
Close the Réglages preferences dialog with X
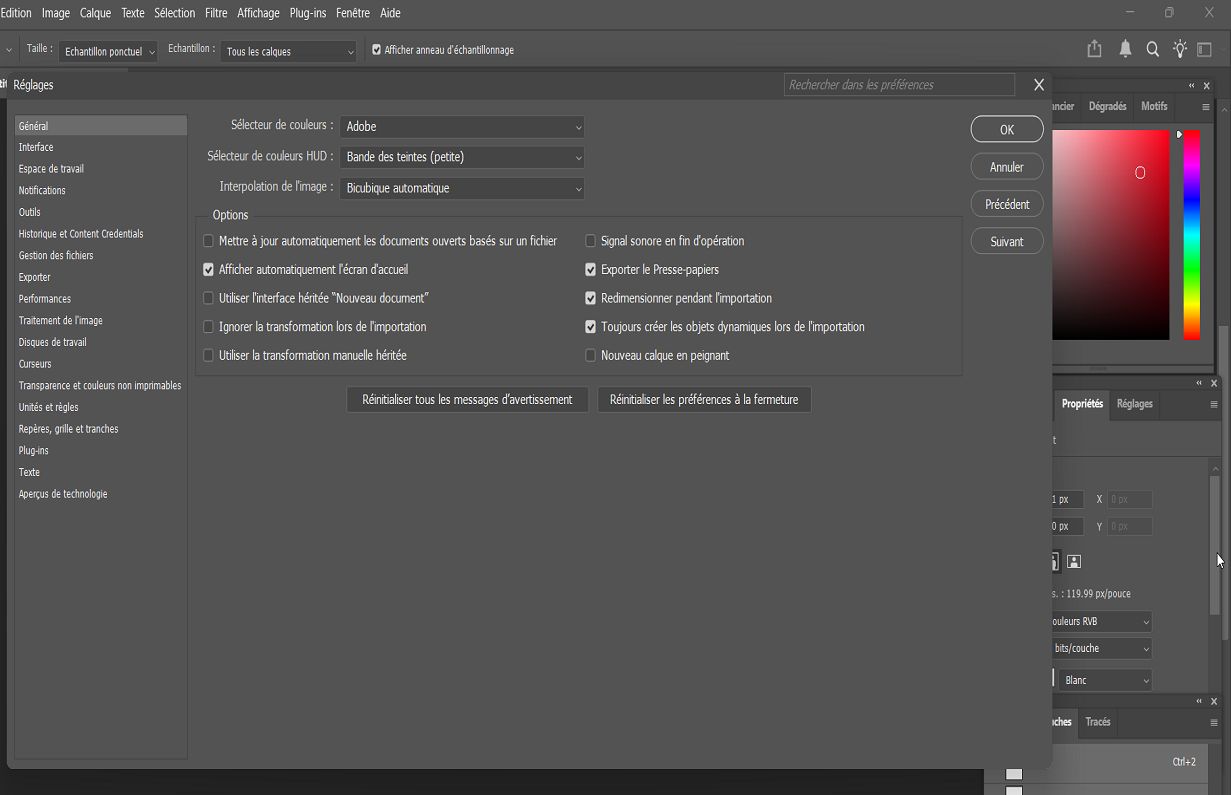coord(1039,85)
